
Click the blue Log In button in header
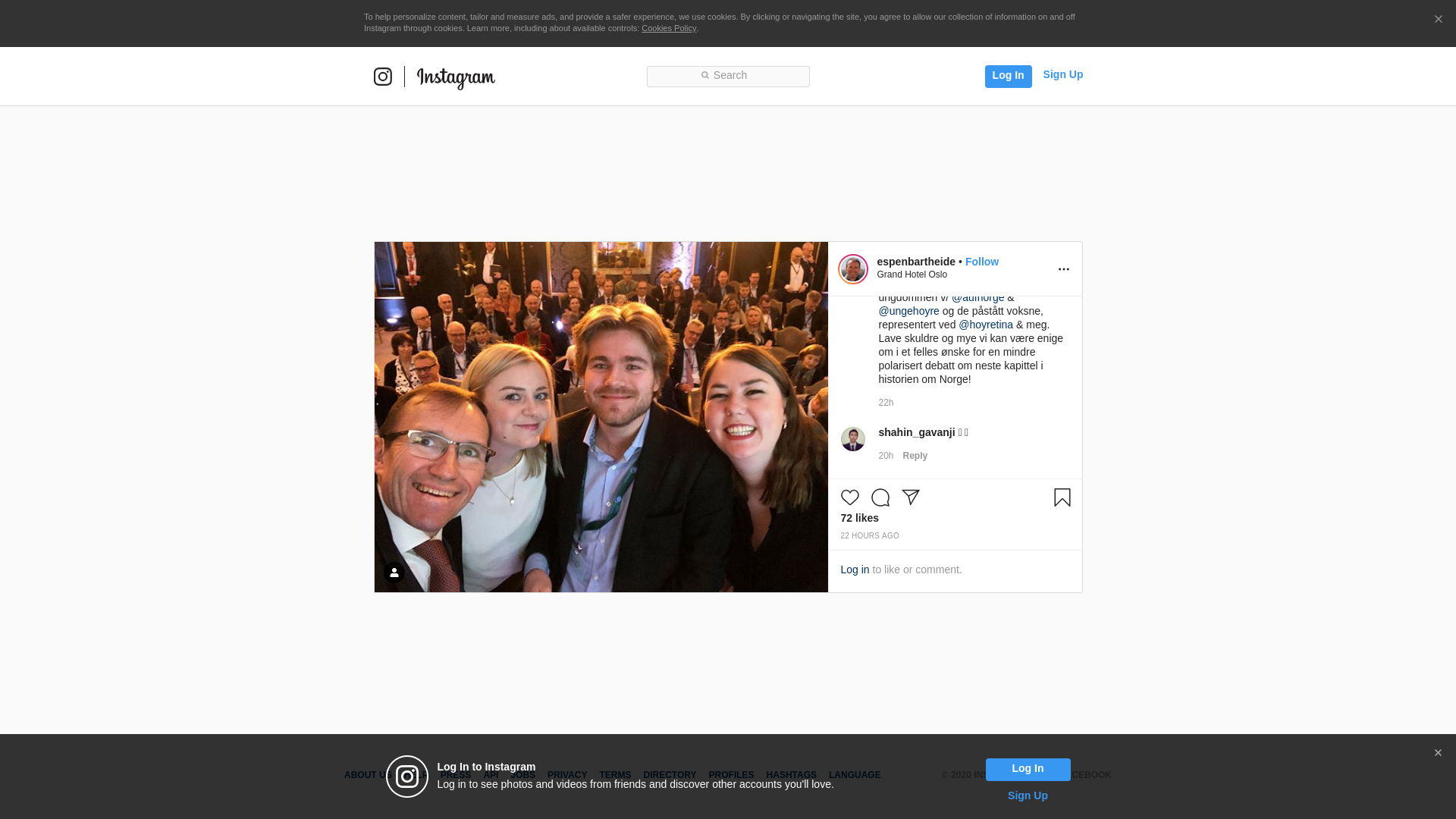(1008, 76)
